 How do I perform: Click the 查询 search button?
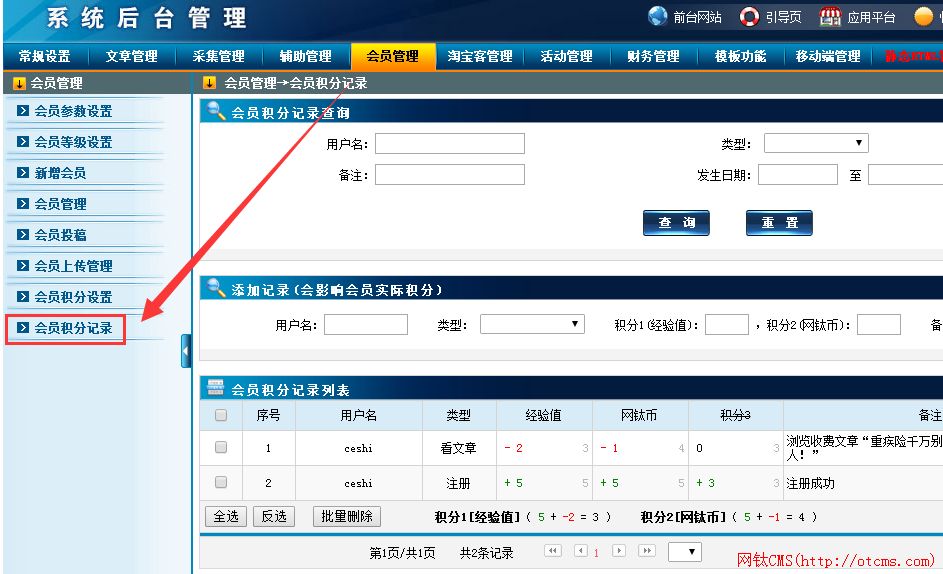(676, 223)
